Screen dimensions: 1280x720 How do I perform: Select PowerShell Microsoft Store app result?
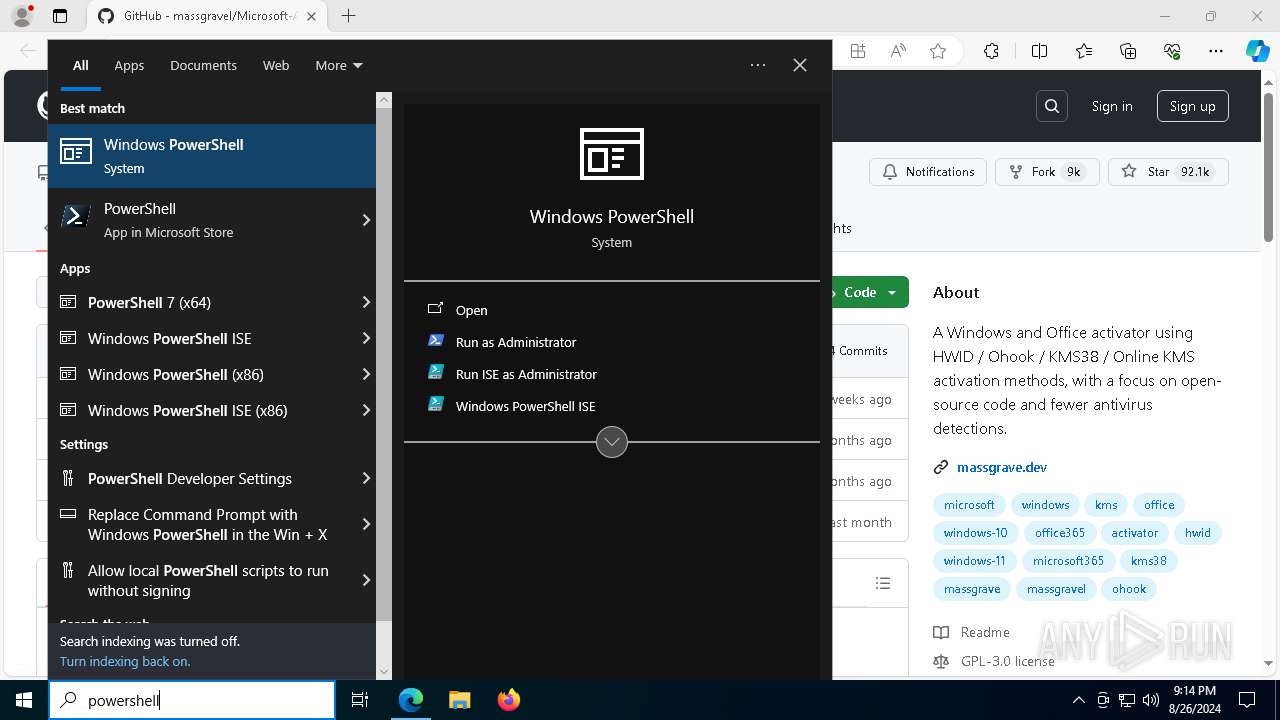click(x=200, y=220)
